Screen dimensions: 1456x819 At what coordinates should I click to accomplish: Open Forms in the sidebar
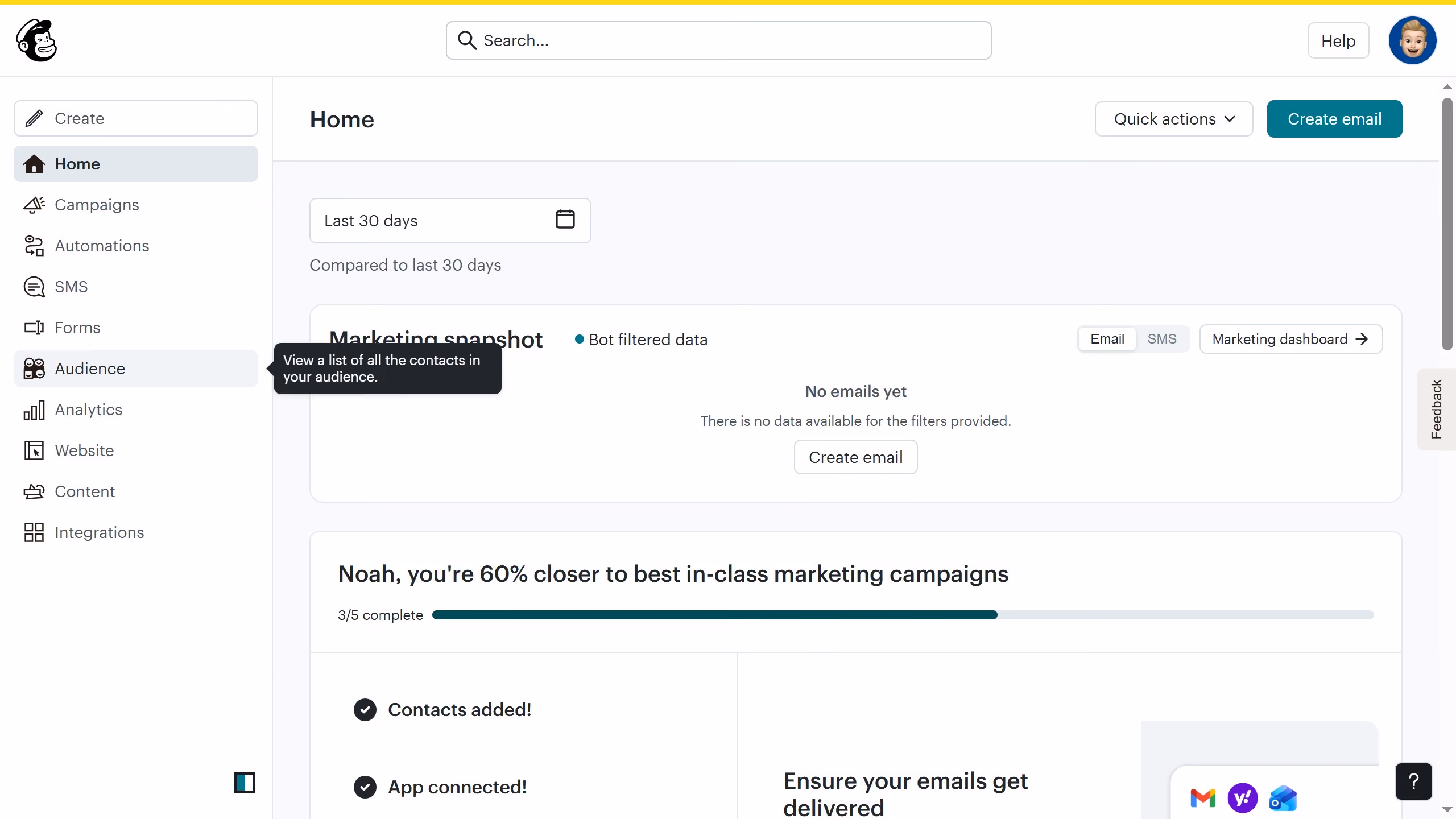pos(135,328)
